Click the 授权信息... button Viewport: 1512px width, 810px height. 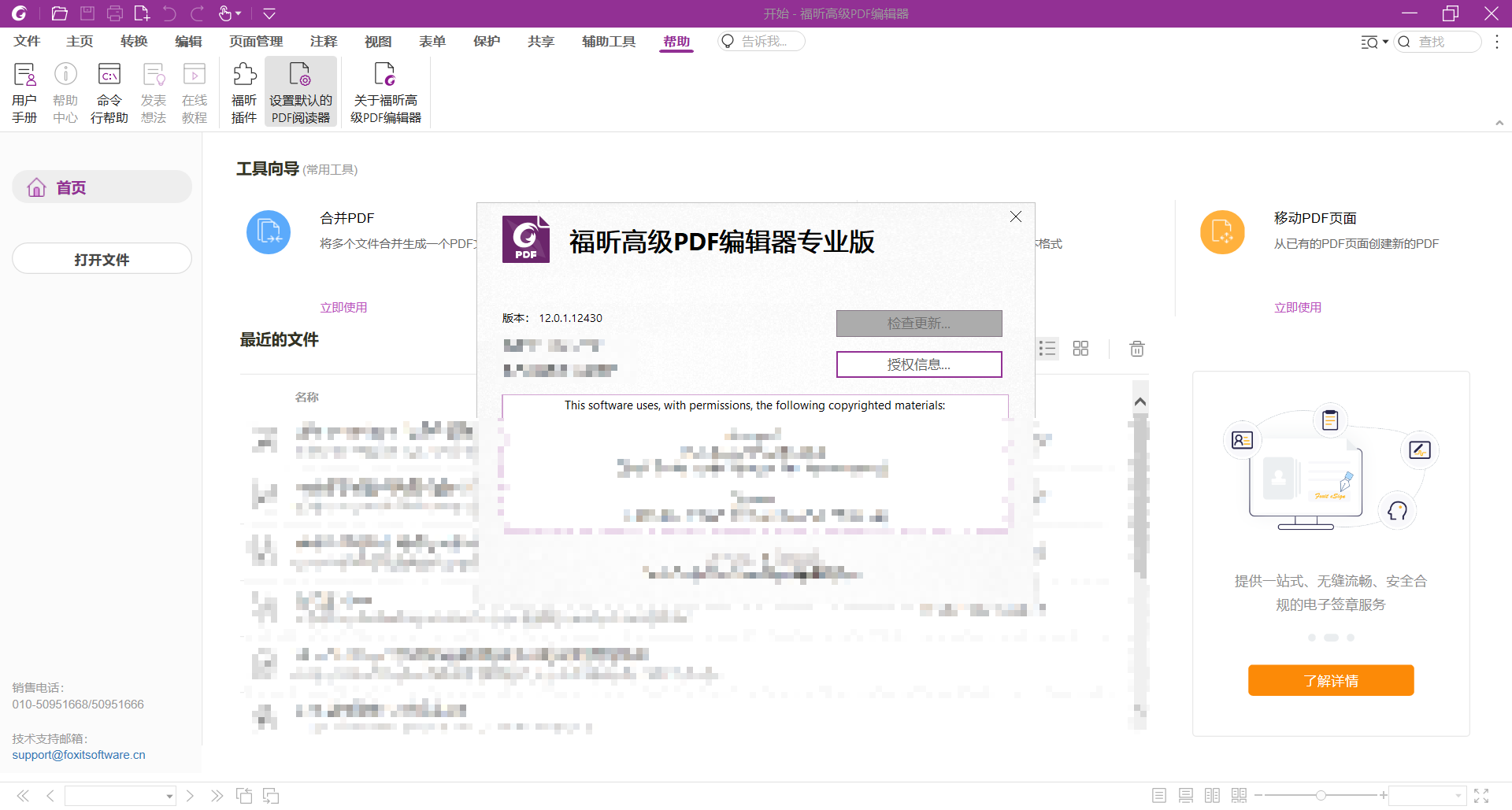(919, 364)
